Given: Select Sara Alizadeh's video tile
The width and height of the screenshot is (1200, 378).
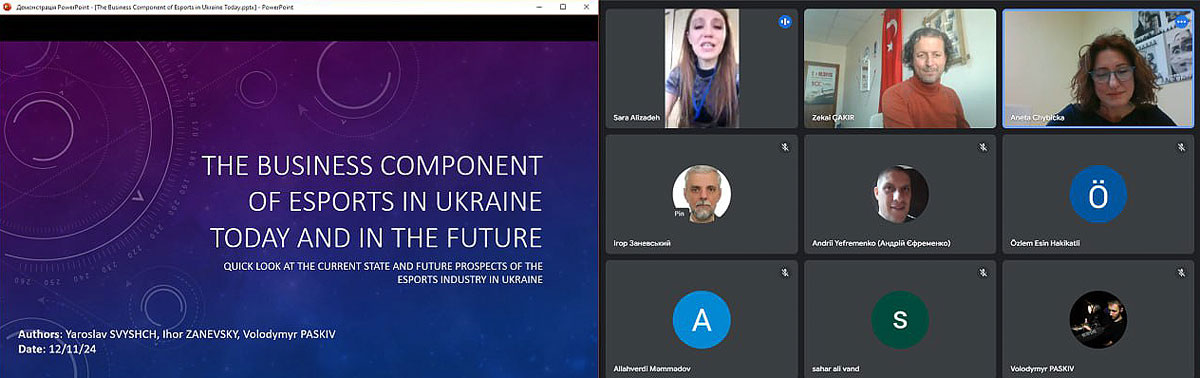Looking at the screenshot, I should point(702,68).
